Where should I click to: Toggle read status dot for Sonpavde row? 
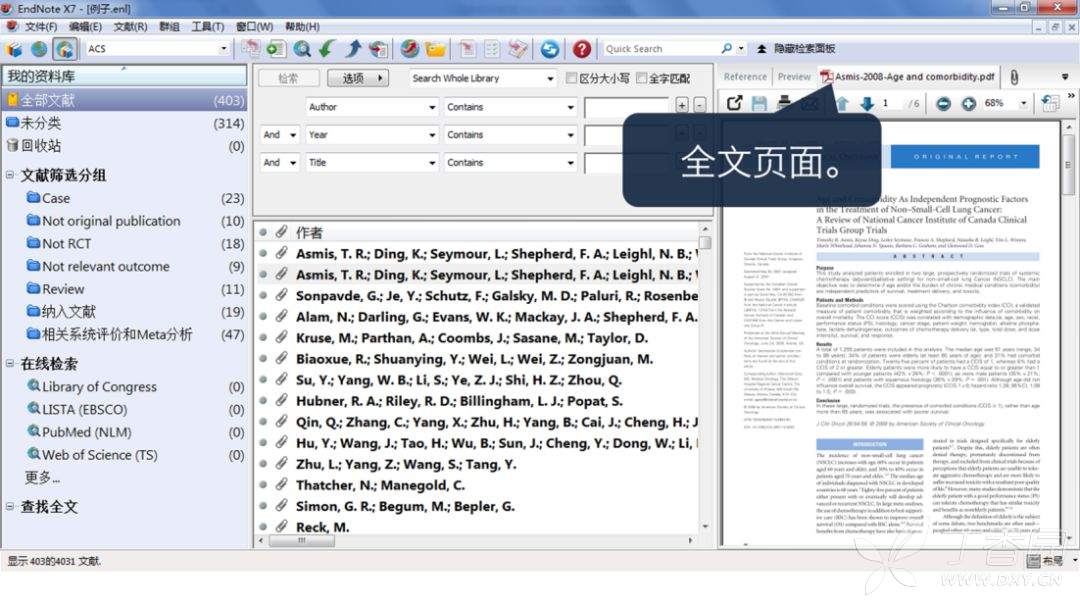262,295
